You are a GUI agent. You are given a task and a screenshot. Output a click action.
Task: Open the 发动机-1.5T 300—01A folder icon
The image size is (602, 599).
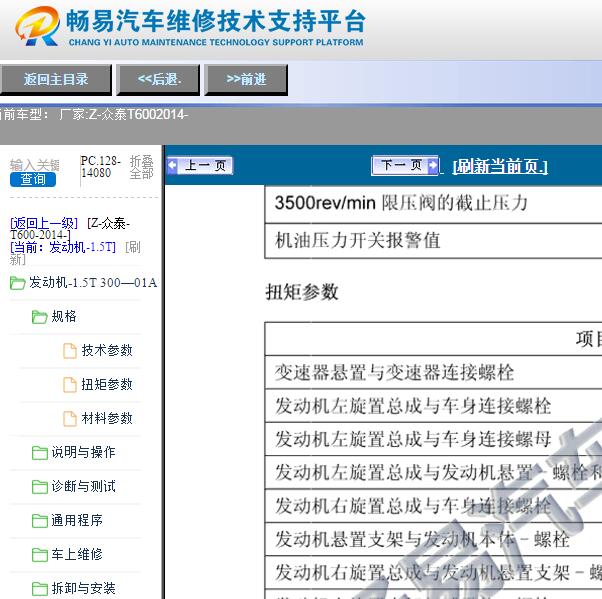[17, 283]
